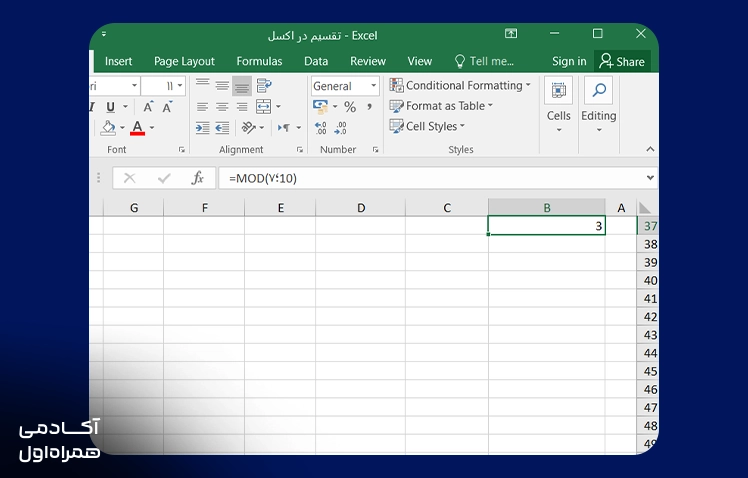Open the Formulas tab
The width and height of the screenshot is (748, 478).
259,62
